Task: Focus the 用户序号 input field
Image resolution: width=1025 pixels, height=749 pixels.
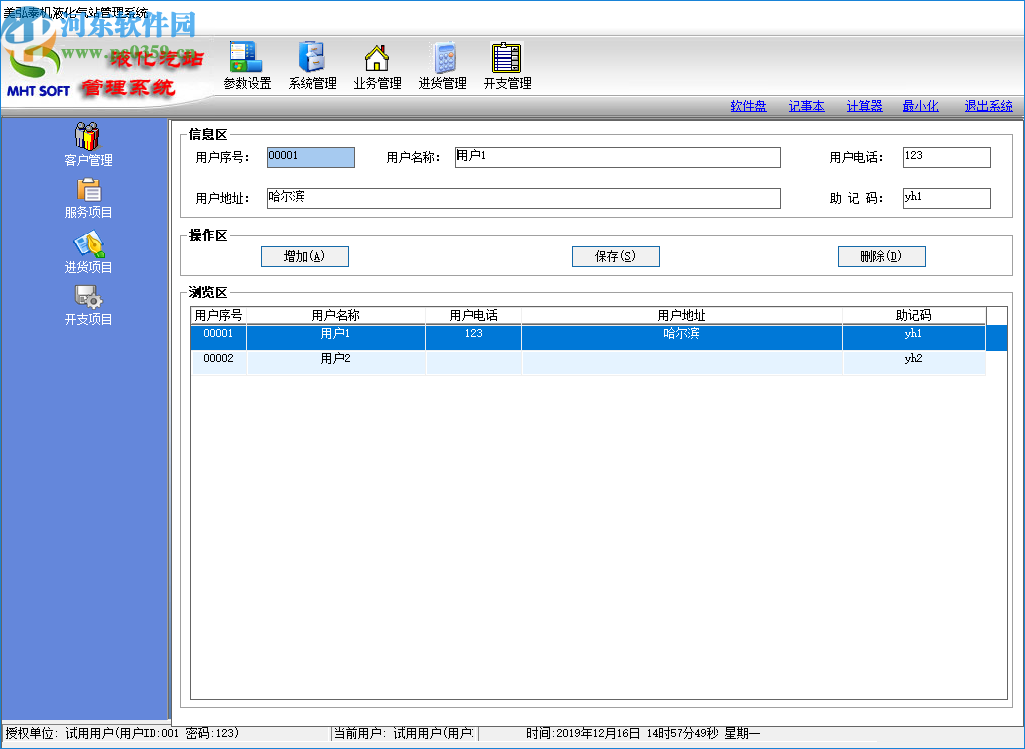Action: [311, 158]
